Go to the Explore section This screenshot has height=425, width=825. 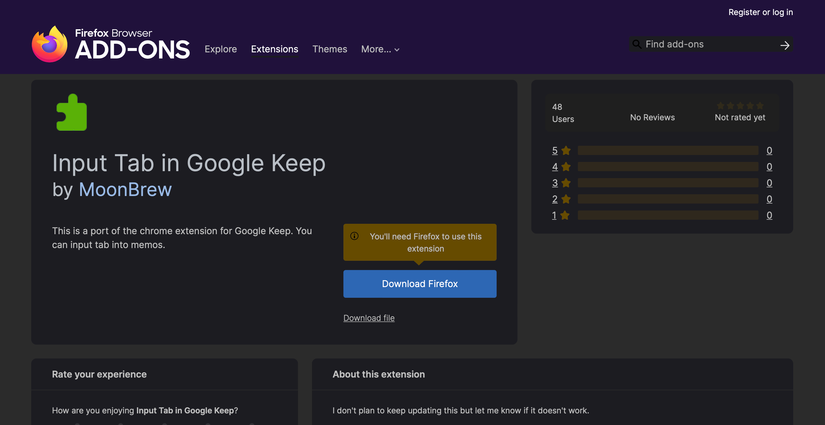pos(220,49)
